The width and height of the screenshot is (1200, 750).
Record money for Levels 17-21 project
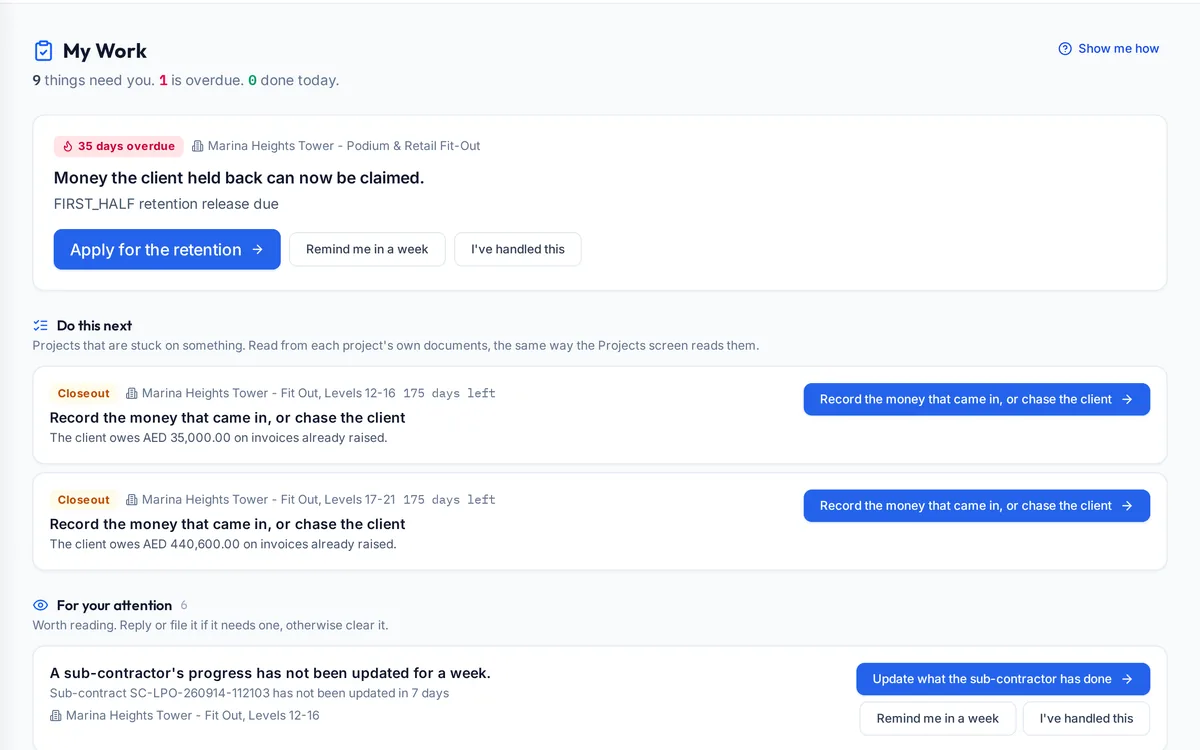coord(977,506)
